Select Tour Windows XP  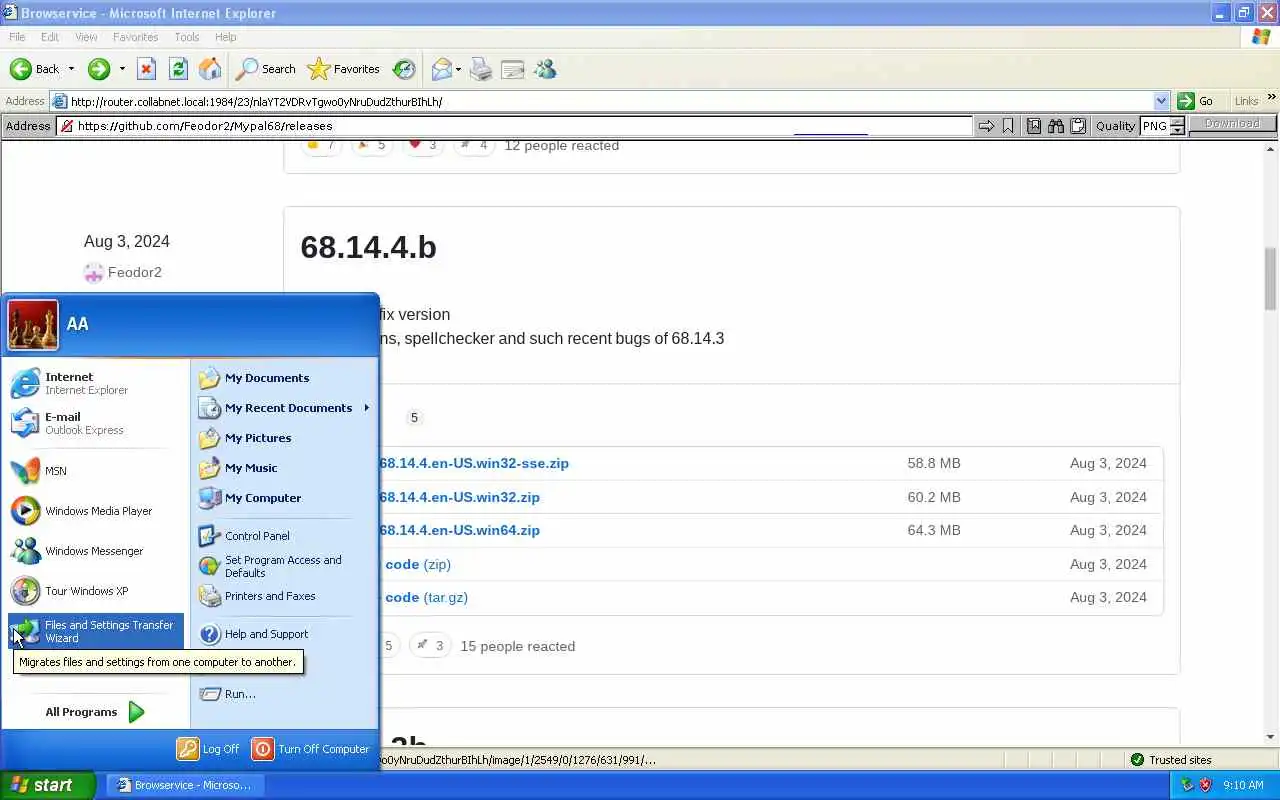point(96,591)
